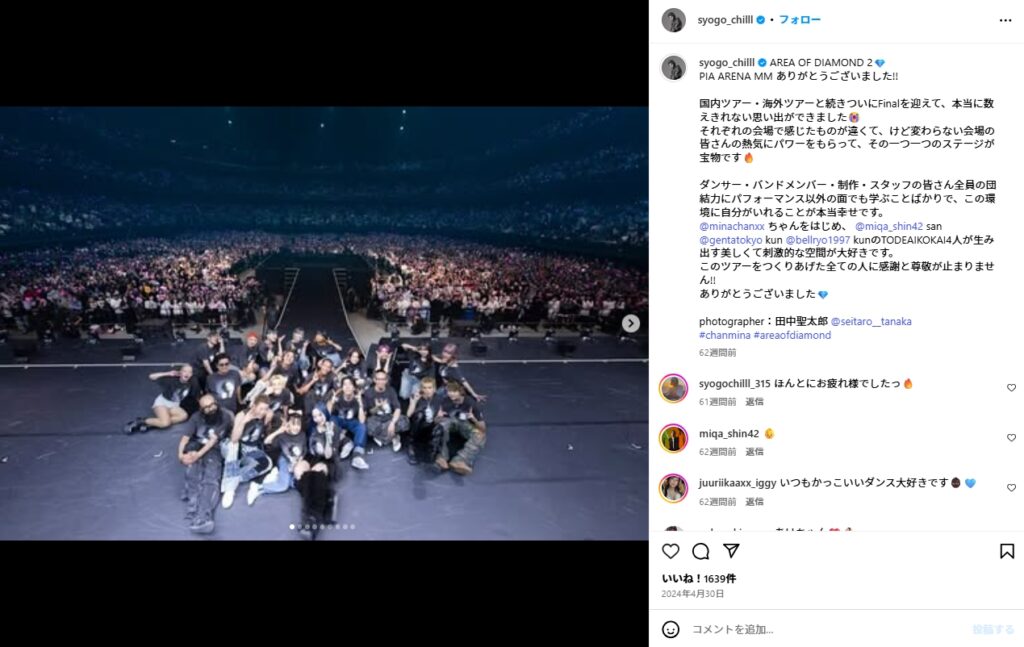This screenshot has width=1024, height=647.
Task: Open miqa_shin42 commenter avatar
Action: (x=673, y=439)
